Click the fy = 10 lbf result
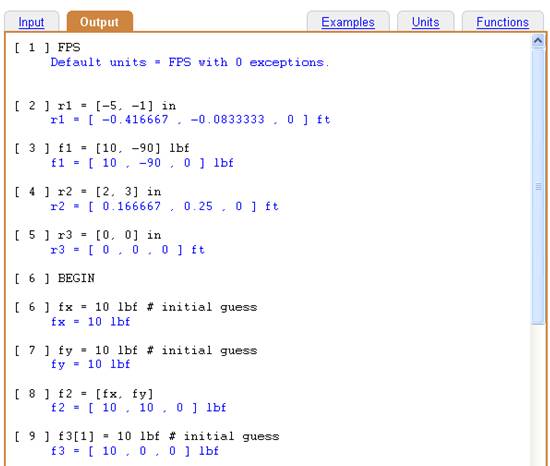Screen dimensions: 550x466 (90, 364)
